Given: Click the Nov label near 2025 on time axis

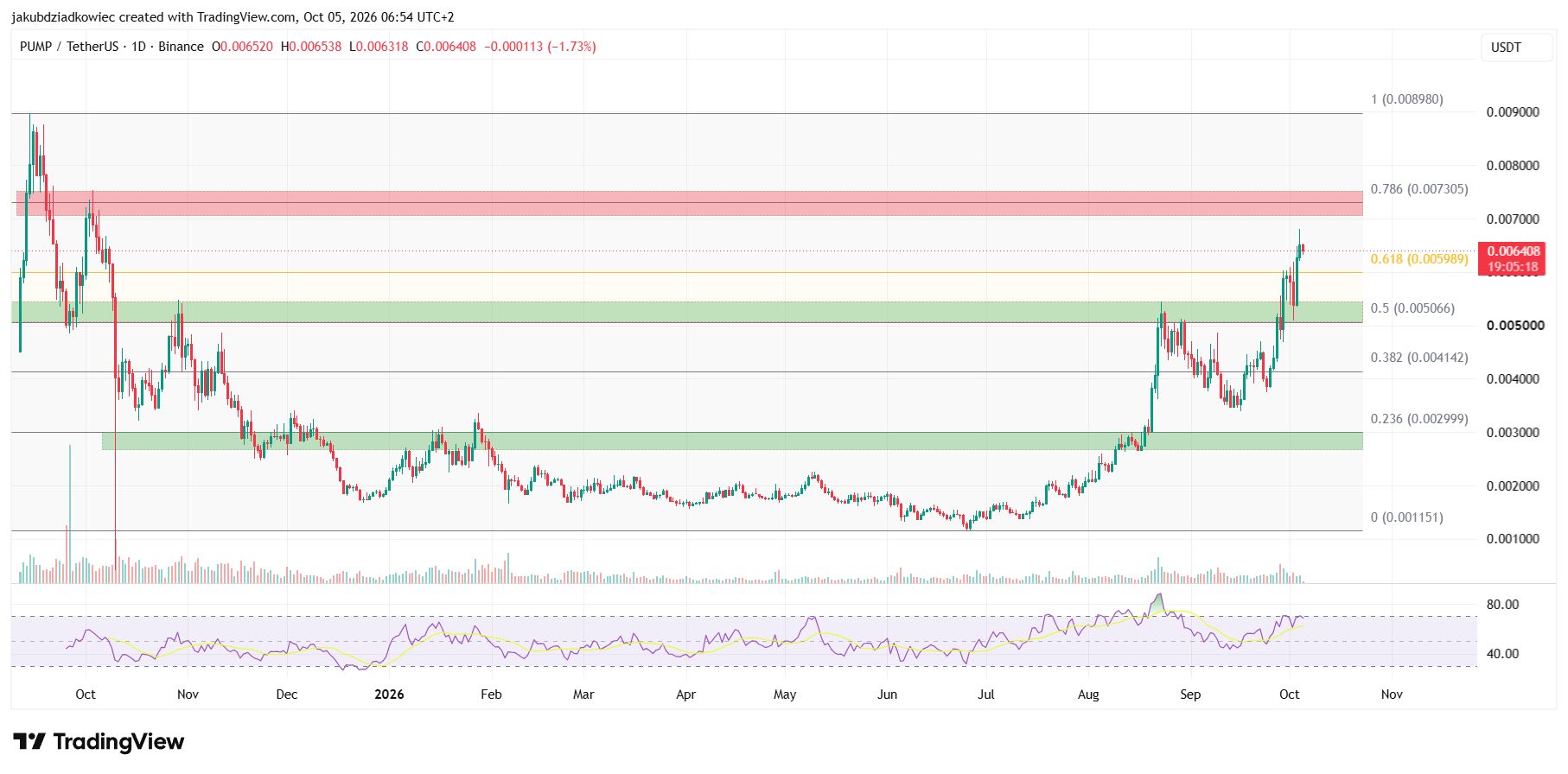Looking at the screenshot, I should 188,695.
